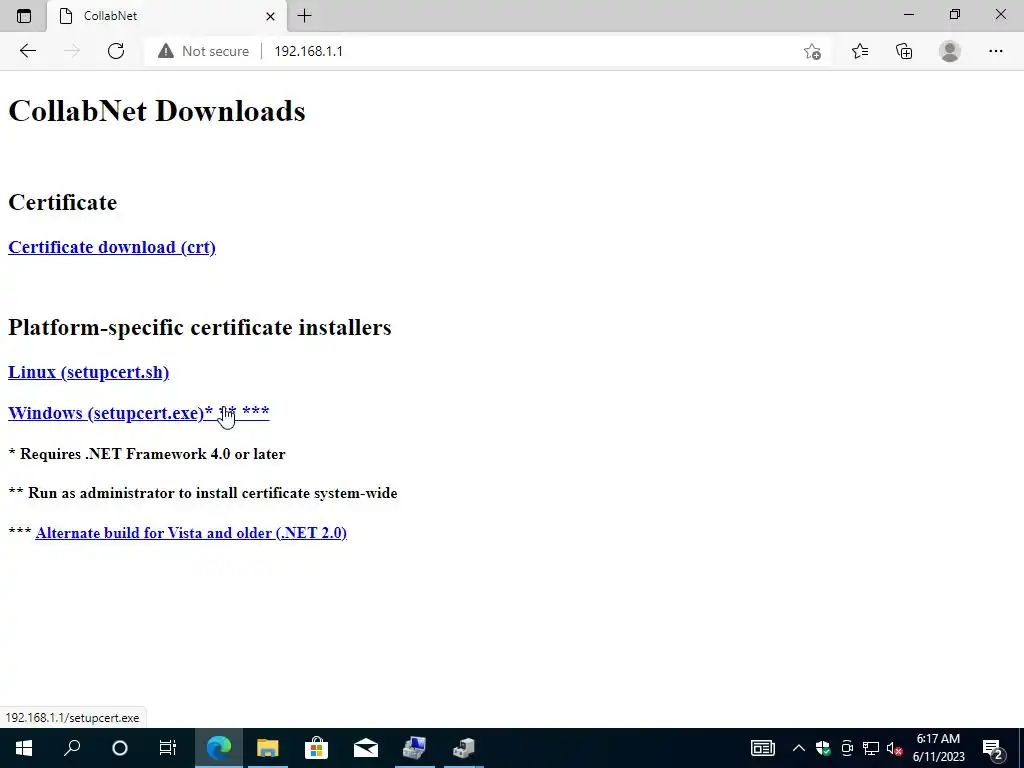This screenshot has width=1024, height=768.
Task: Open News and interests widget
Action: (x=762, y=748)
